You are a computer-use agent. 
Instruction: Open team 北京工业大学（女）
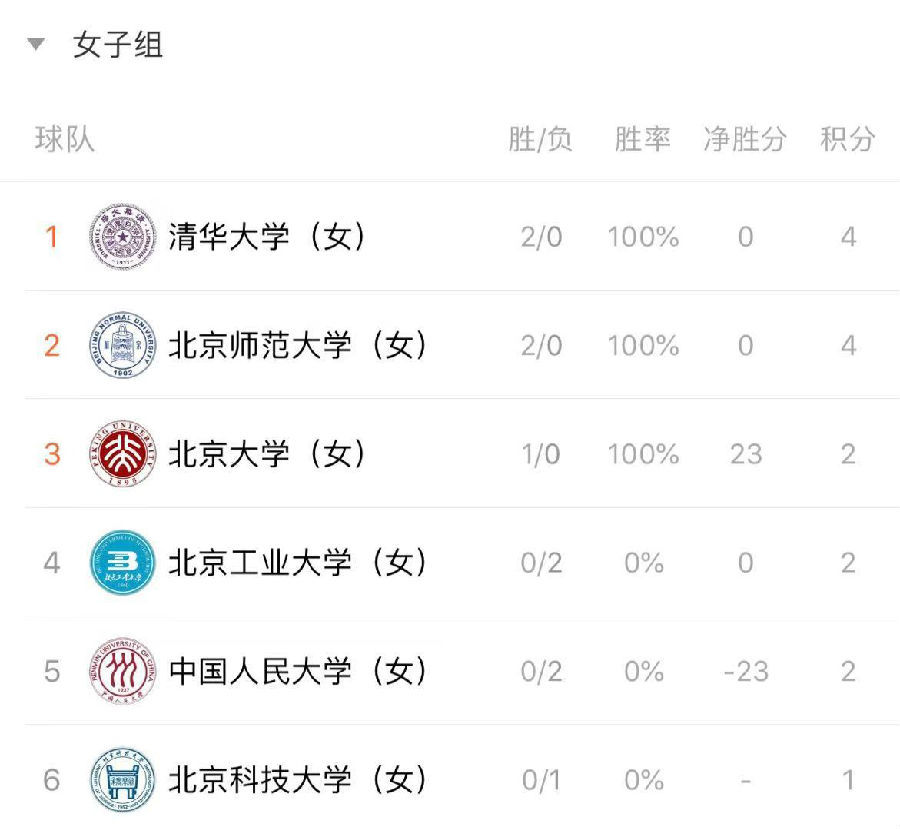(297, 562)
